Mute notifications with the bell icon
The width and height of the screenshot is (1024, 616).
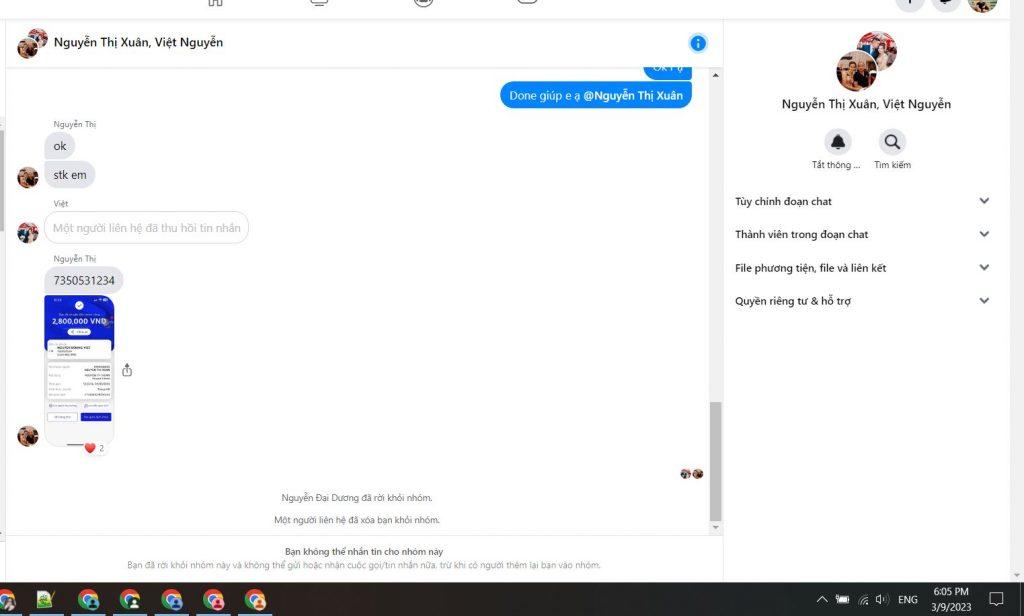(x=838, y=142)
